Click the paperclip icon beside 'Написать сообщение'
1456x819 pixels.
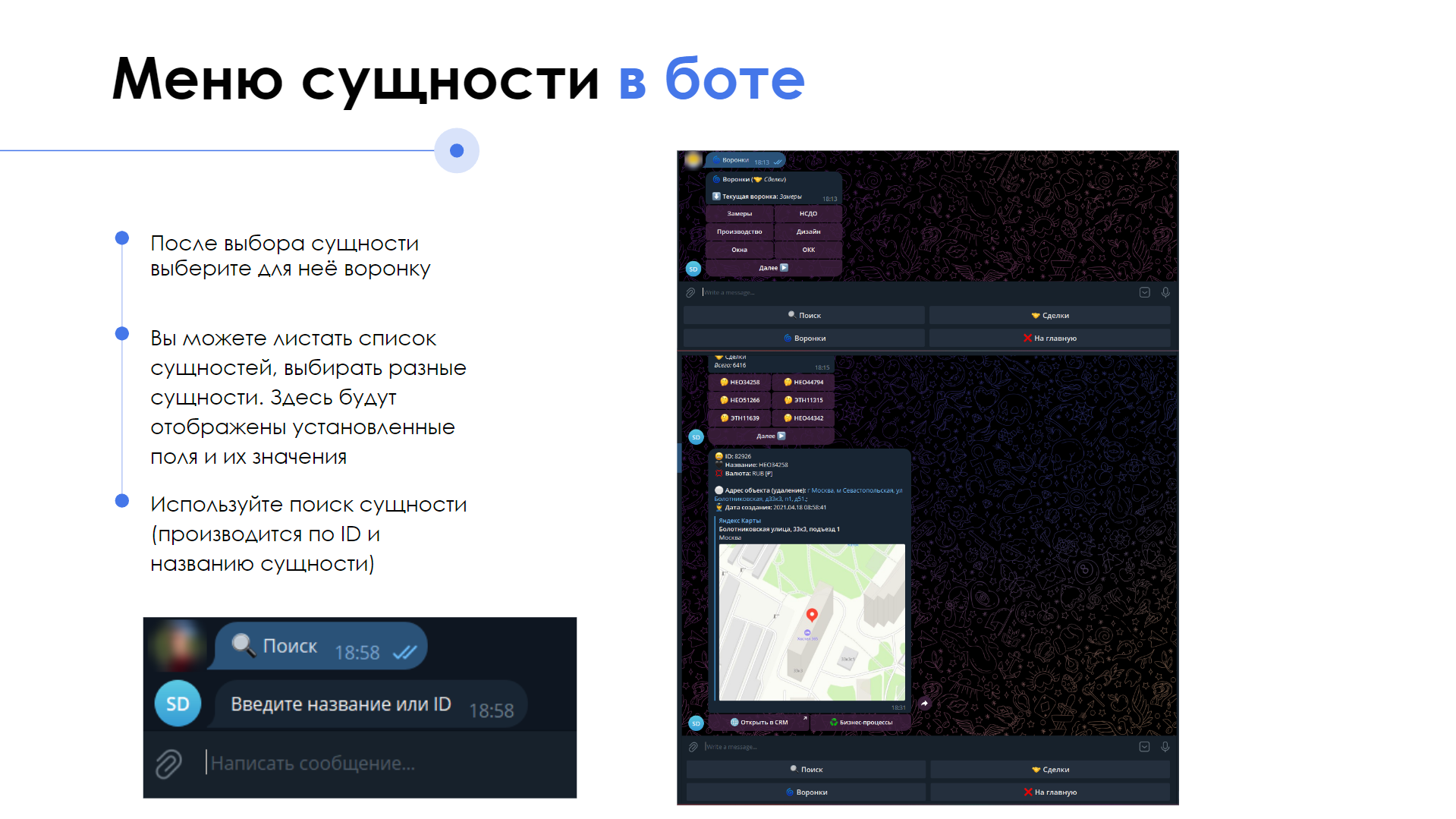[x=168, y=764]
